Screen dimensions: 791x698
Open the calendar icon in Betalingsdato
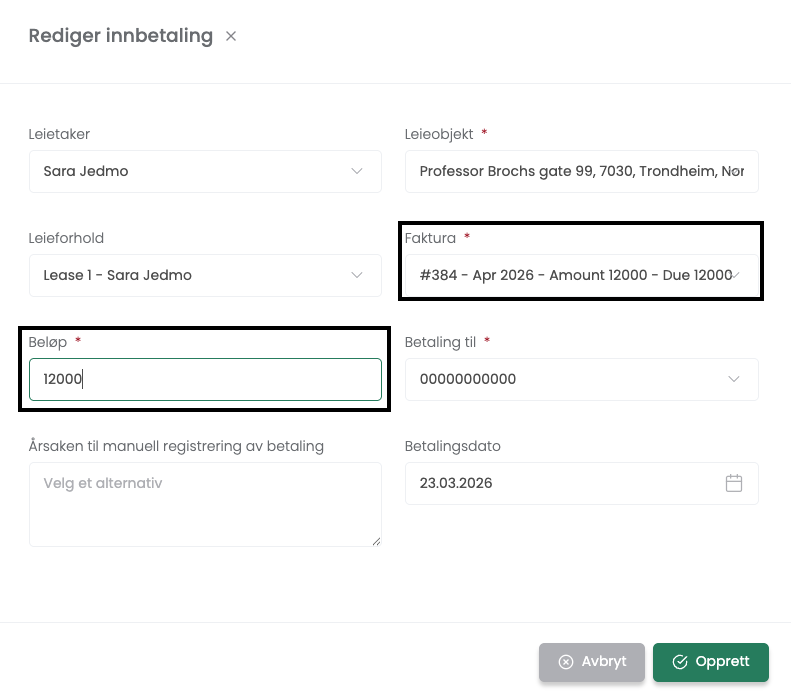733,483
